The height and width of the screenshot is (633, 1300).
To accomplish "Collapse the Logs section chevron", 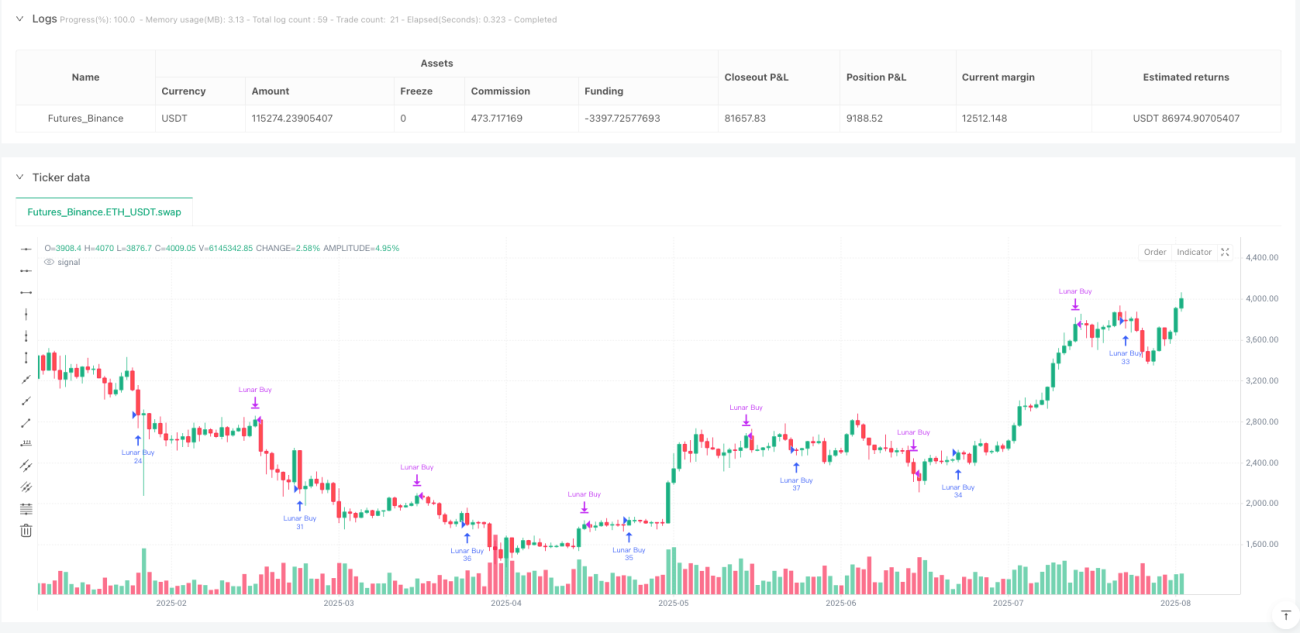I will (x=19, y=19).
